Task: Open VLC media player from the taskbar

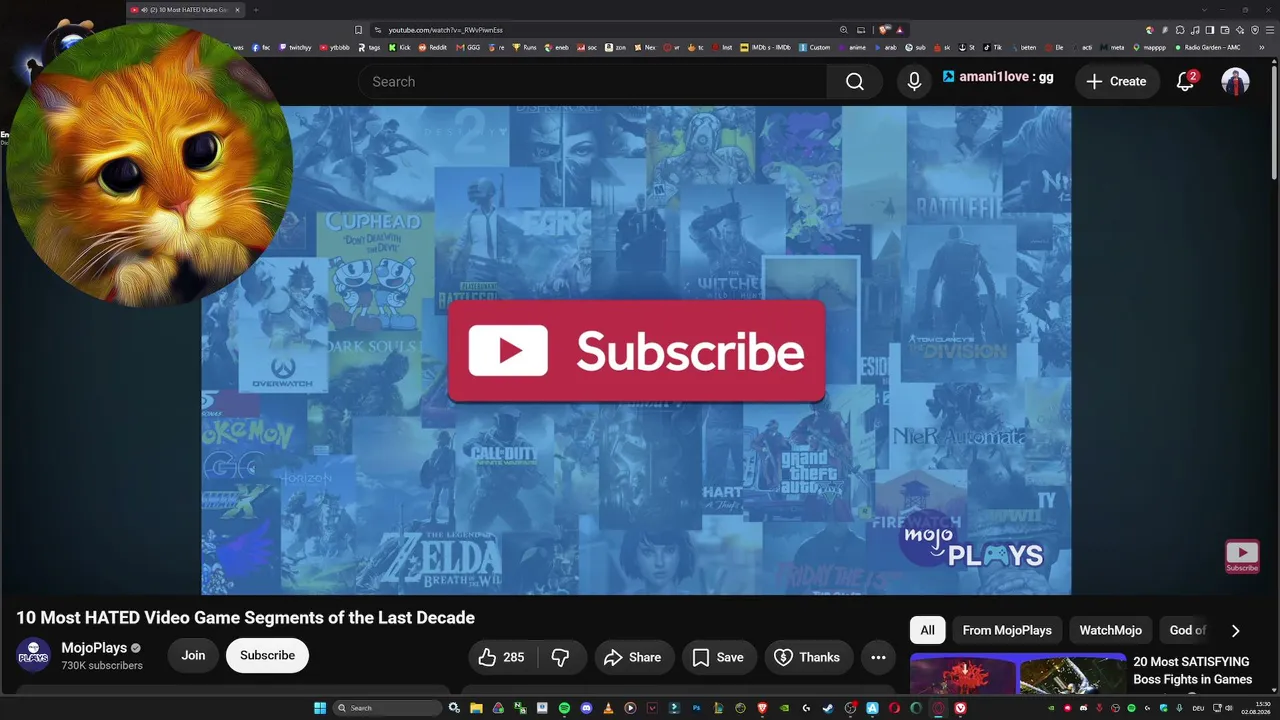Action: pyautogui.click(x=608, y=708)
